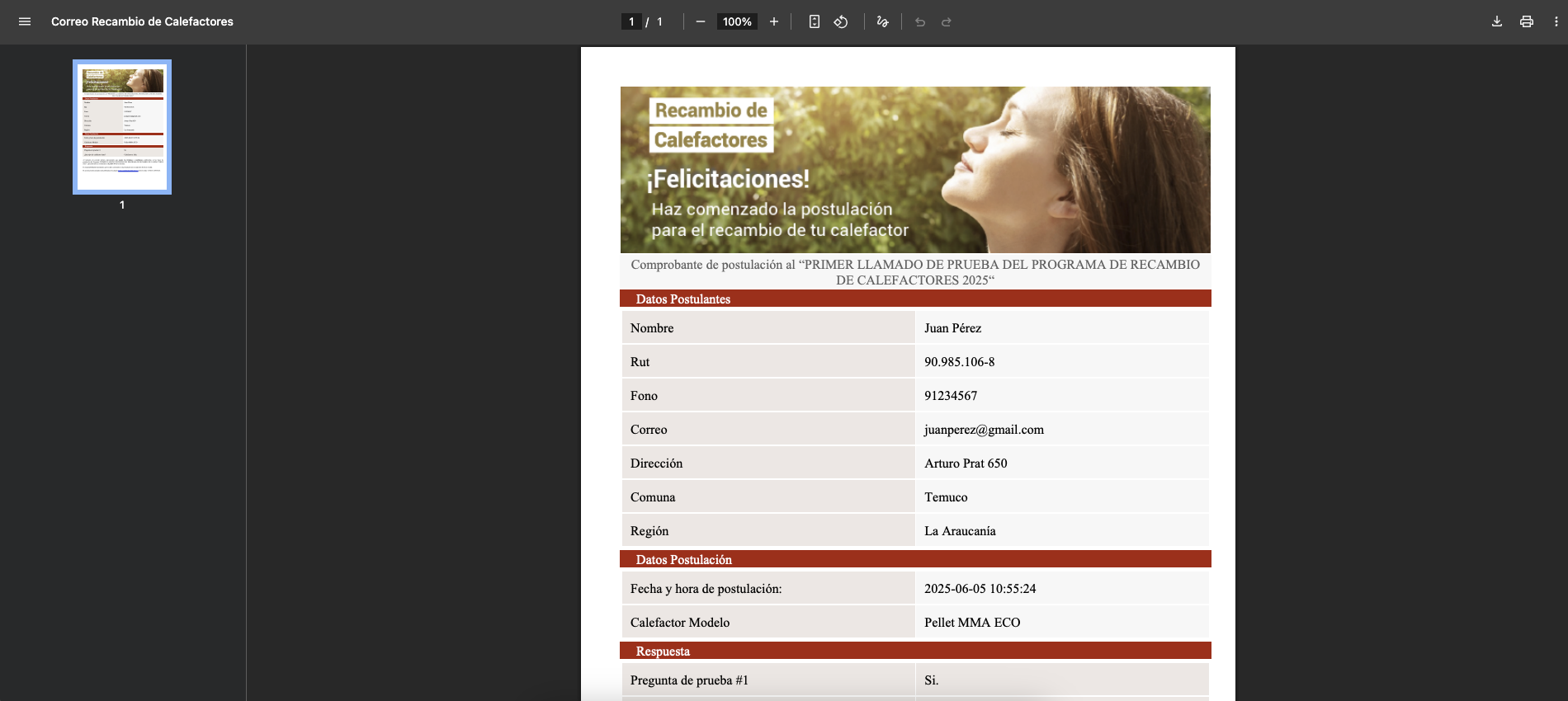Image resolution: width=1568 pixels, height=701 pixels.
Task: Select the address Arturo Prat 650
Action: pos(966,463)
